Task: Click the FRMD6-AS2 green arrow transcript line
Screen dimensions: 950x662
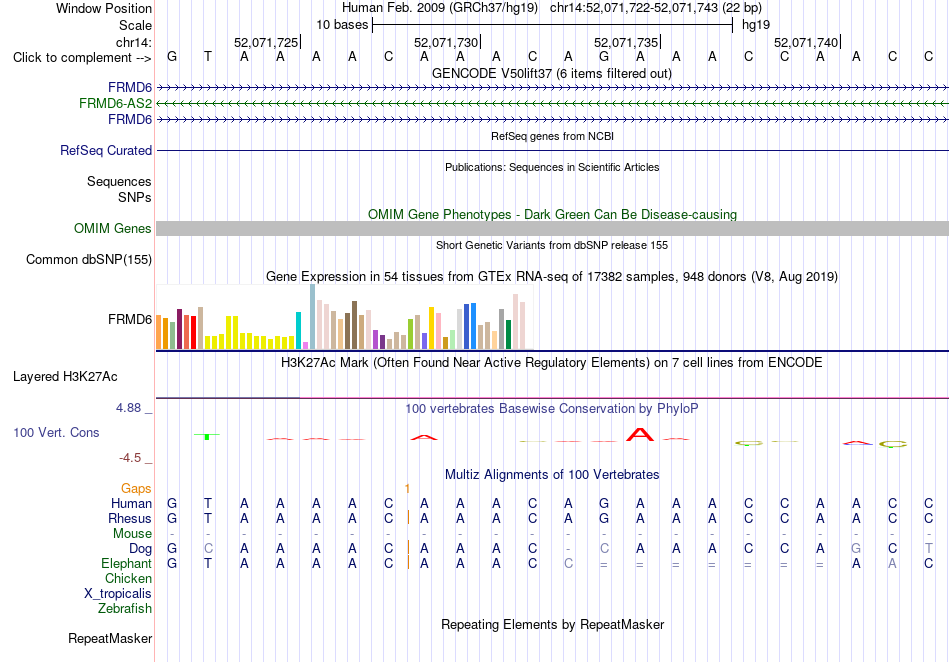Action: (552, 104)
